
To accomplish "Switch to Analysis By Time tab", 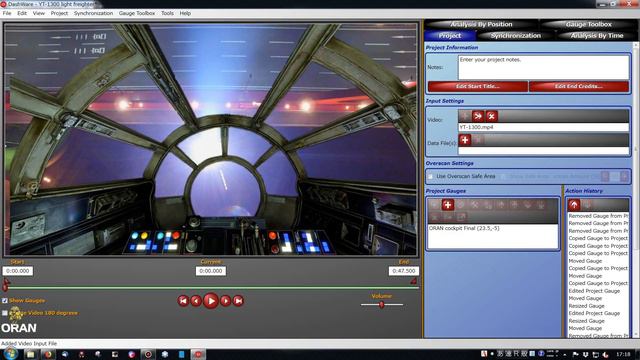I will click(597, 36).
